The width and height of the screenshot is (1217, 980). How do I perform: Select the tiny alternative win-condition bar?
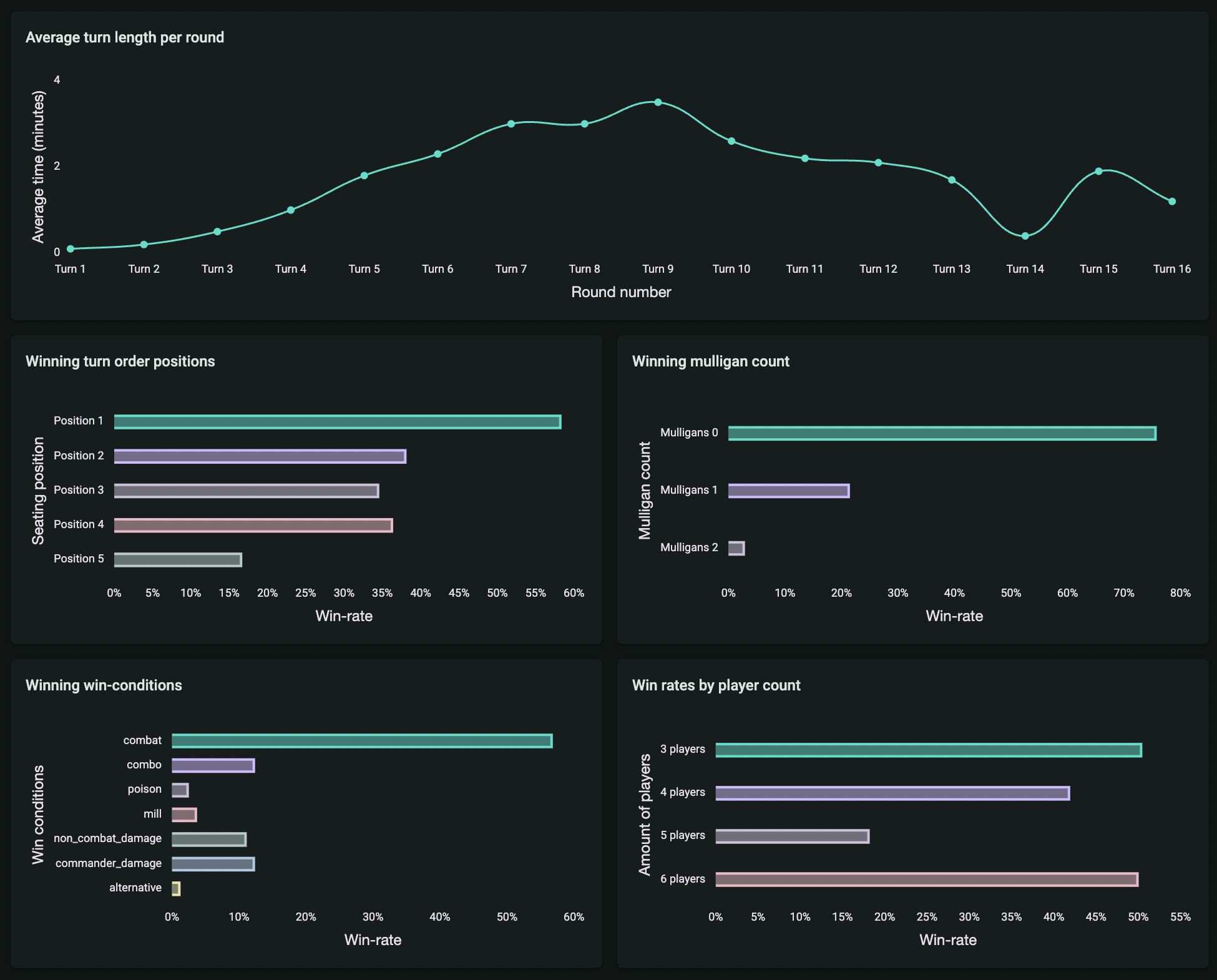[176, 888]
